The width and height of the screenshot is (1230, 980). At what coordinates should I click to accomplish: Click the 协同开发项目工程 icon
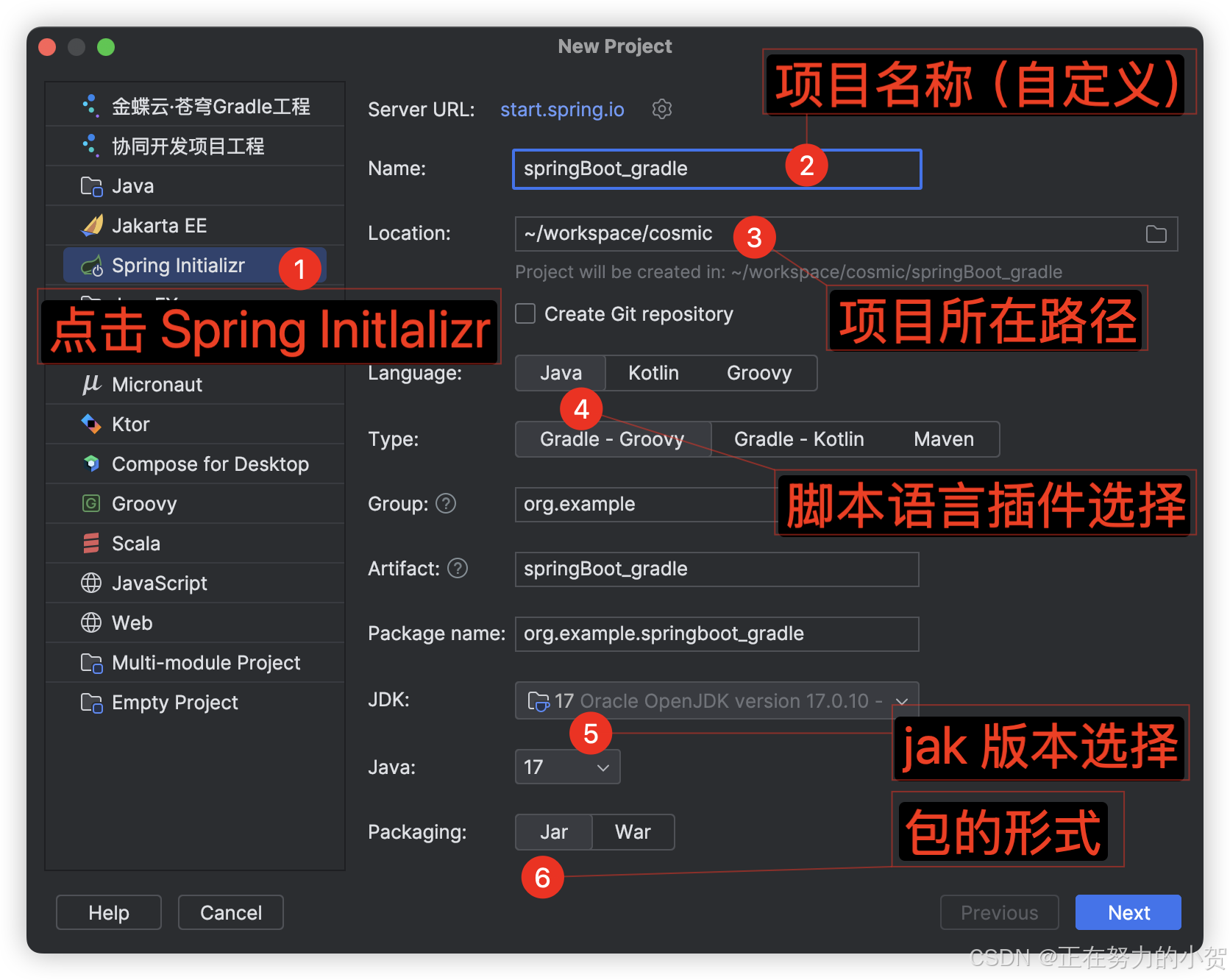[90, 146]
